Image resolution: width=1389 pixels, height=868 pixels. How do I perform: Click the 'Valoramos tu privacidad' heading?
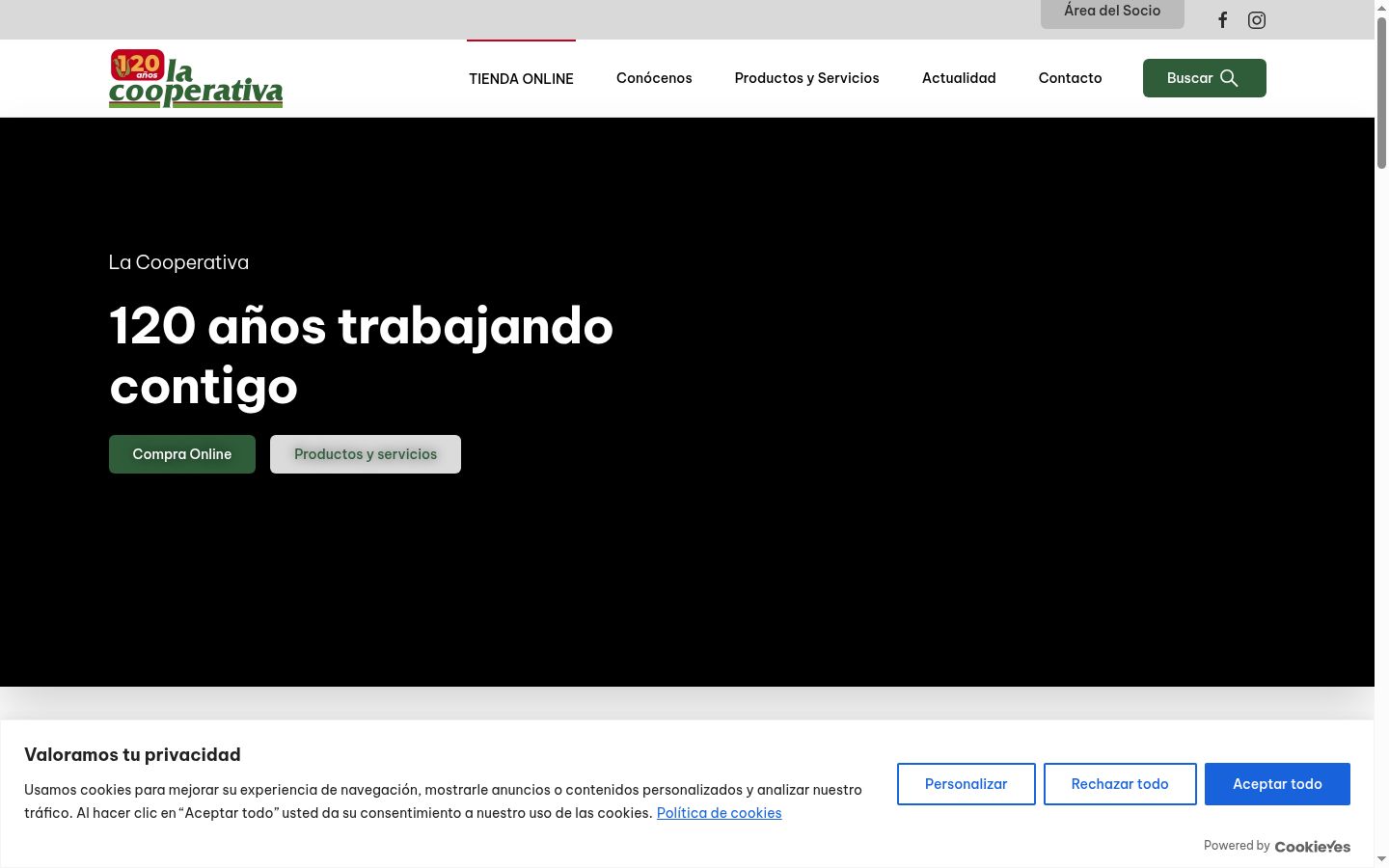[132, 755]
